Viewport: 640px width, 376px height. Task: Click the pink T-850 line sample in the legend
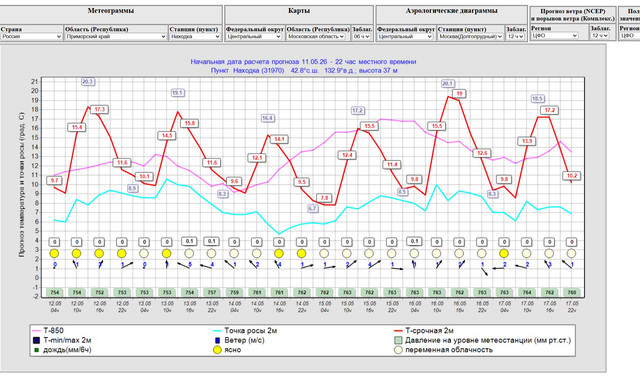[x=37, y=331]
